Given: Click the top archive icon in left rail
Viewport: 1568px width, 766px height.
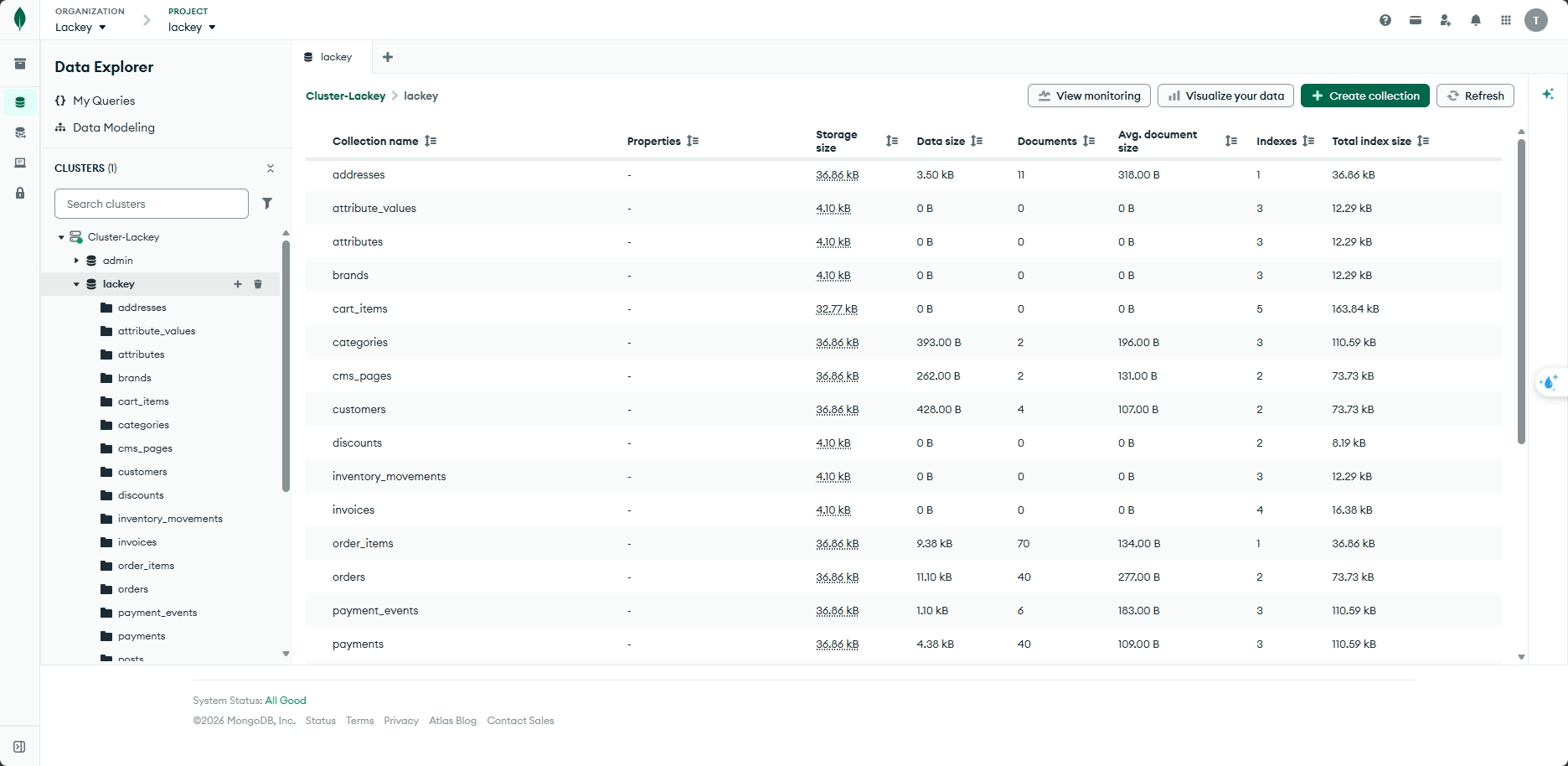Looking at the screenshot, I should (x=20, y=64).
